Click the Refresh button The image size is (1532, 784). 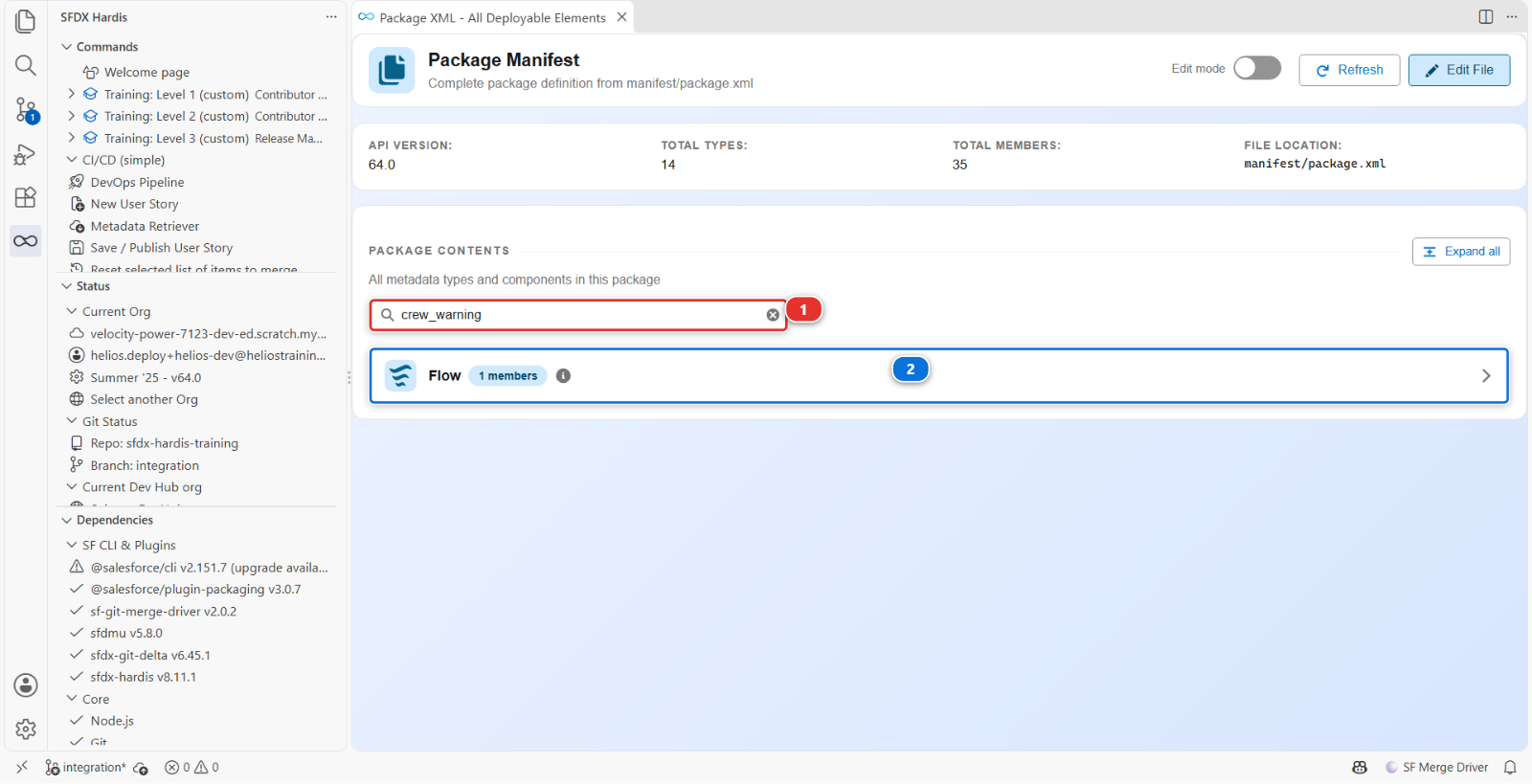[x=1349, y=70]
